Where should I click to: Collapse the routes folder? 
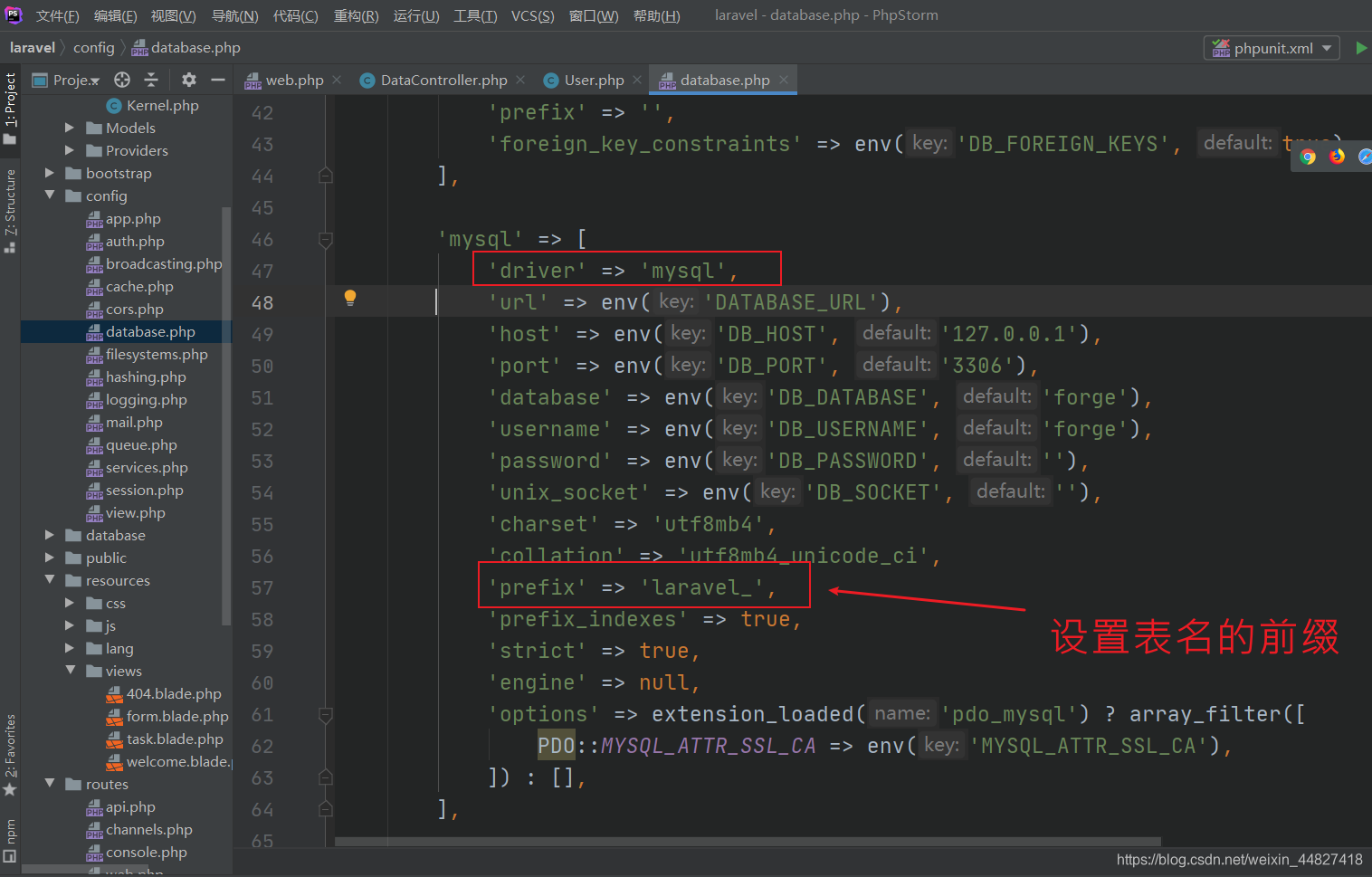tap(50, 784)
